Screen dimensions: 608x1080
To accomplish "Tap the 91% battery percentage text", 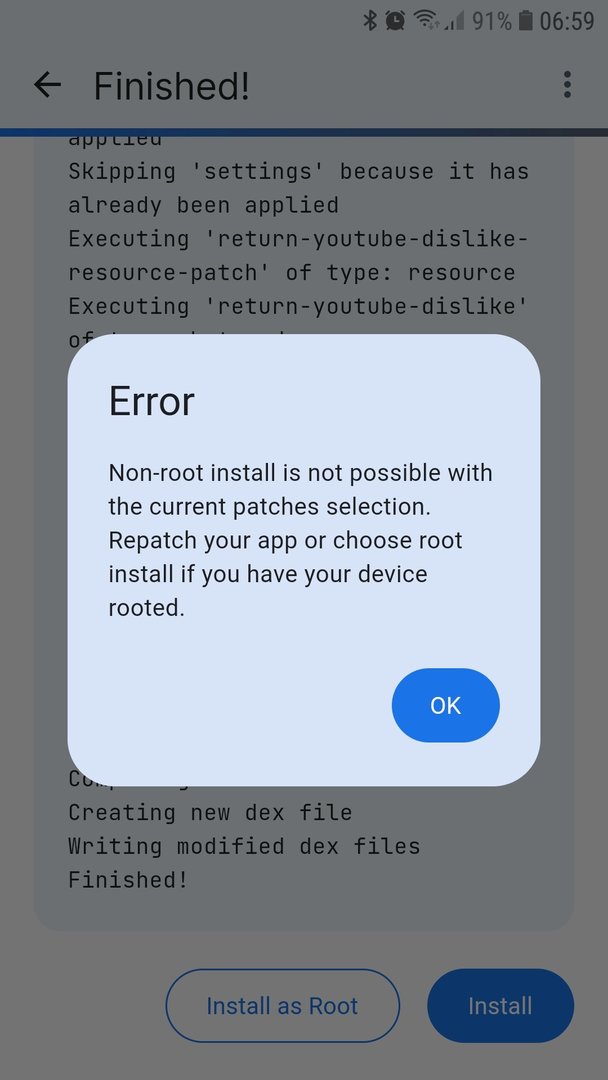I will [492, 21].
